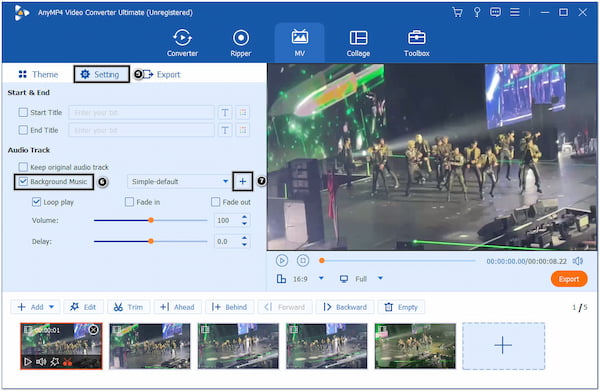The width and height of the screenshot is (600, 391).
Task: Open the Theme tab
Action: pyautogui.click(x=38, y=74)
